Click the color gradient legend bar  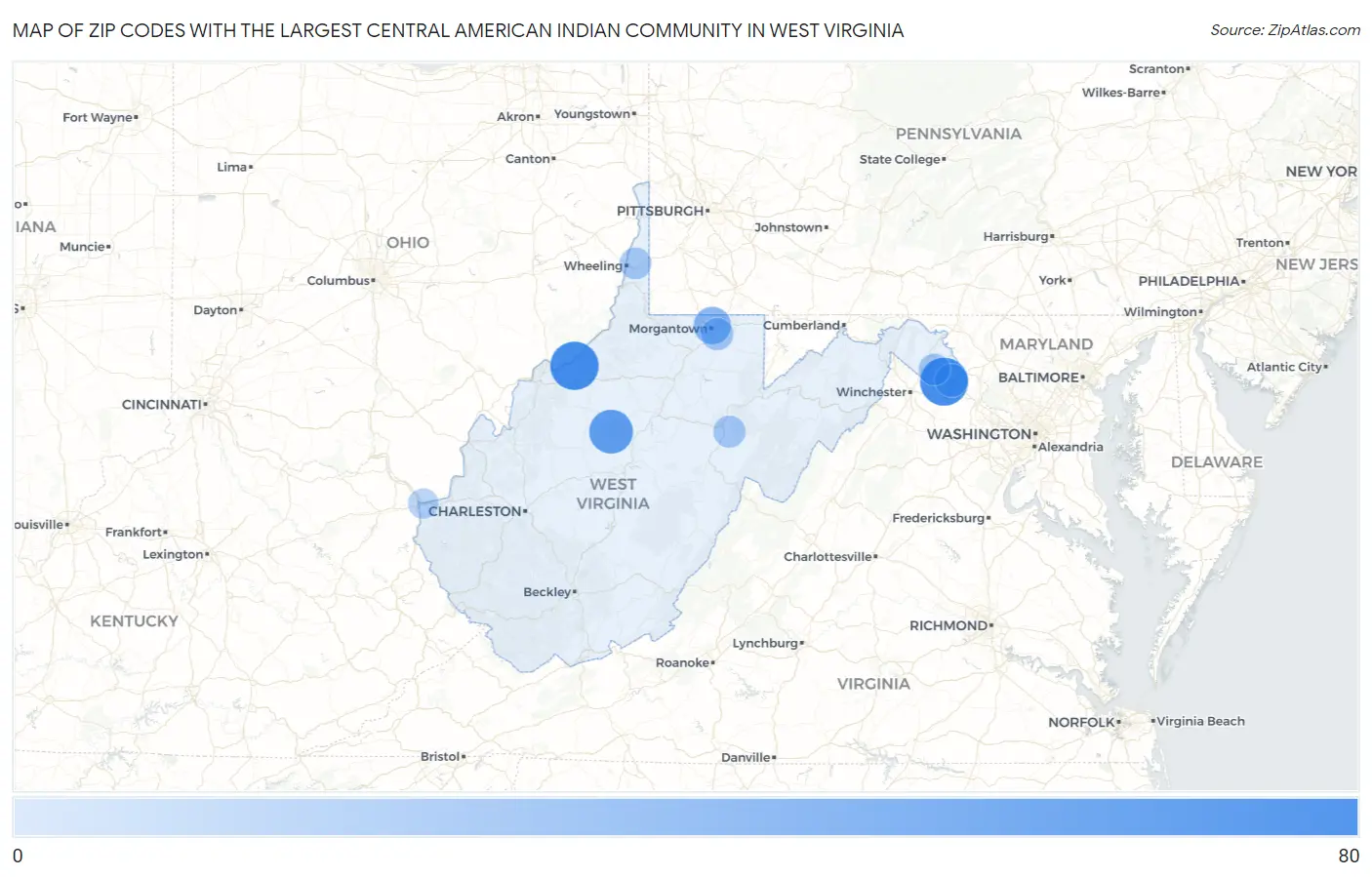tap(685, 817)
